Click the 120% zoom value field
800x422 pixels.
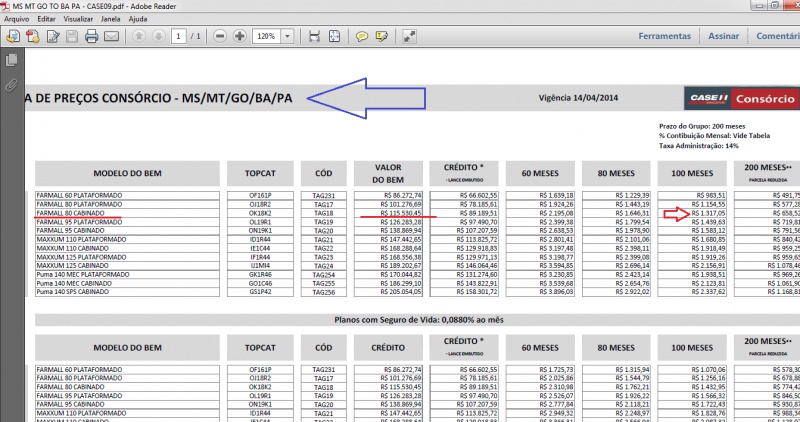click(x=266, y=36)
